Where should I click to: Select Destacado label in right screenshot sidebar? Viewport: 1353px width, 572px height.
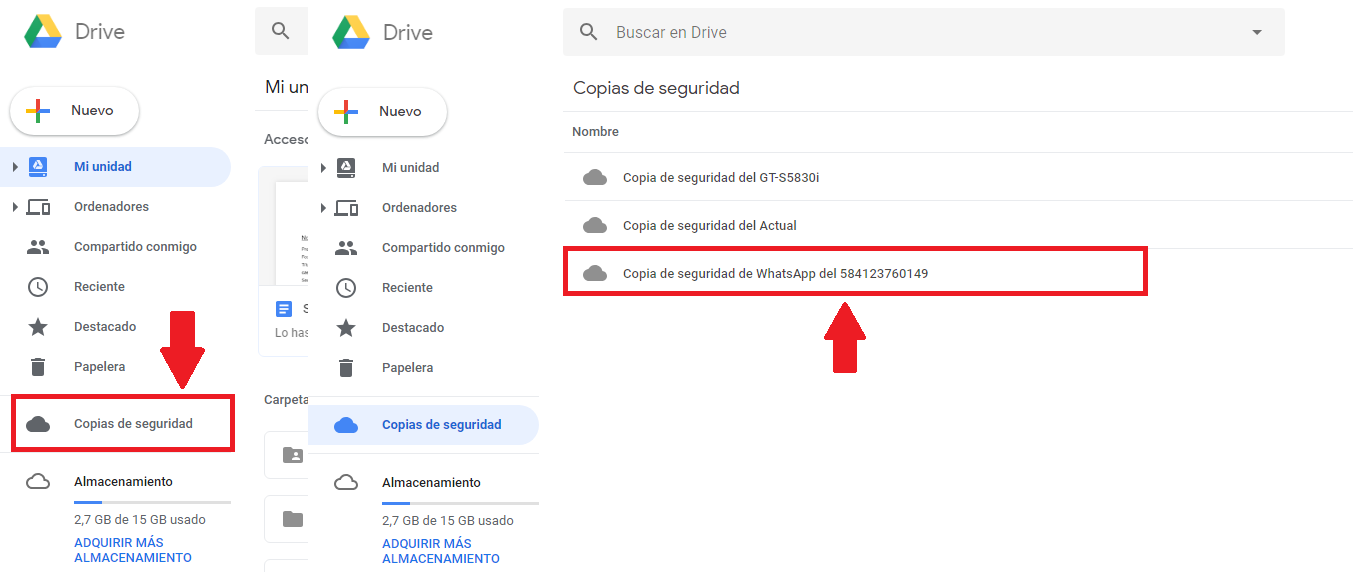(x=413, y=328)
